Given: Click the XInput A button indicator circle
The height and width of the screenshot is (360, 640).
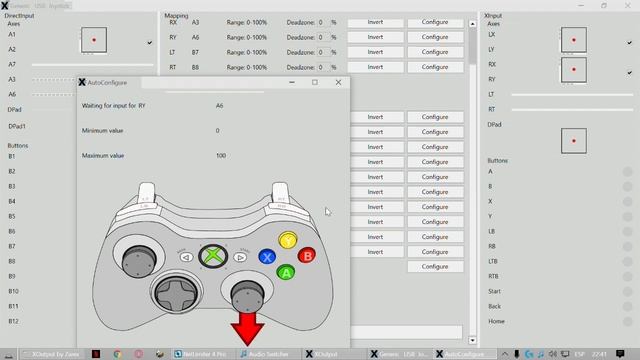Looking at the screenshot, I should tap(628, 171).
